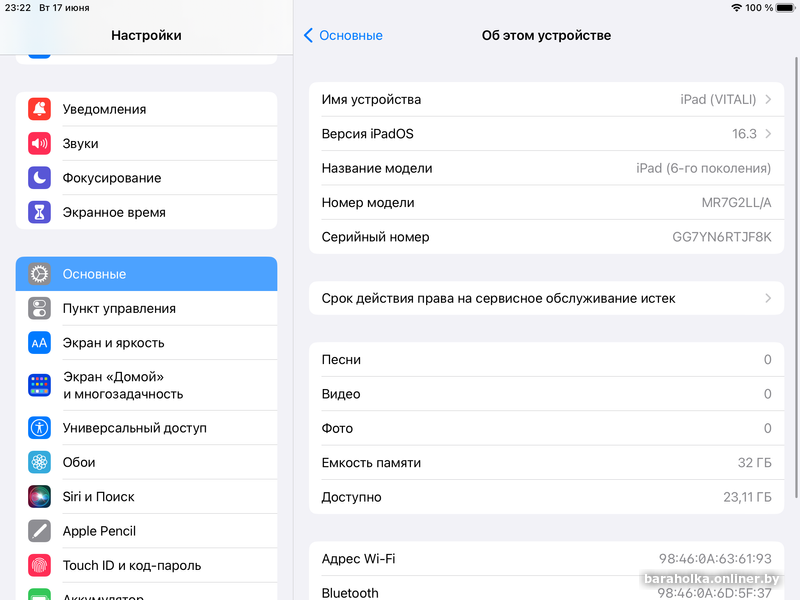The height and width of the screenshot is (600, 800).
Task: Tap the Bluetooth row label
Action: [350, 593]
